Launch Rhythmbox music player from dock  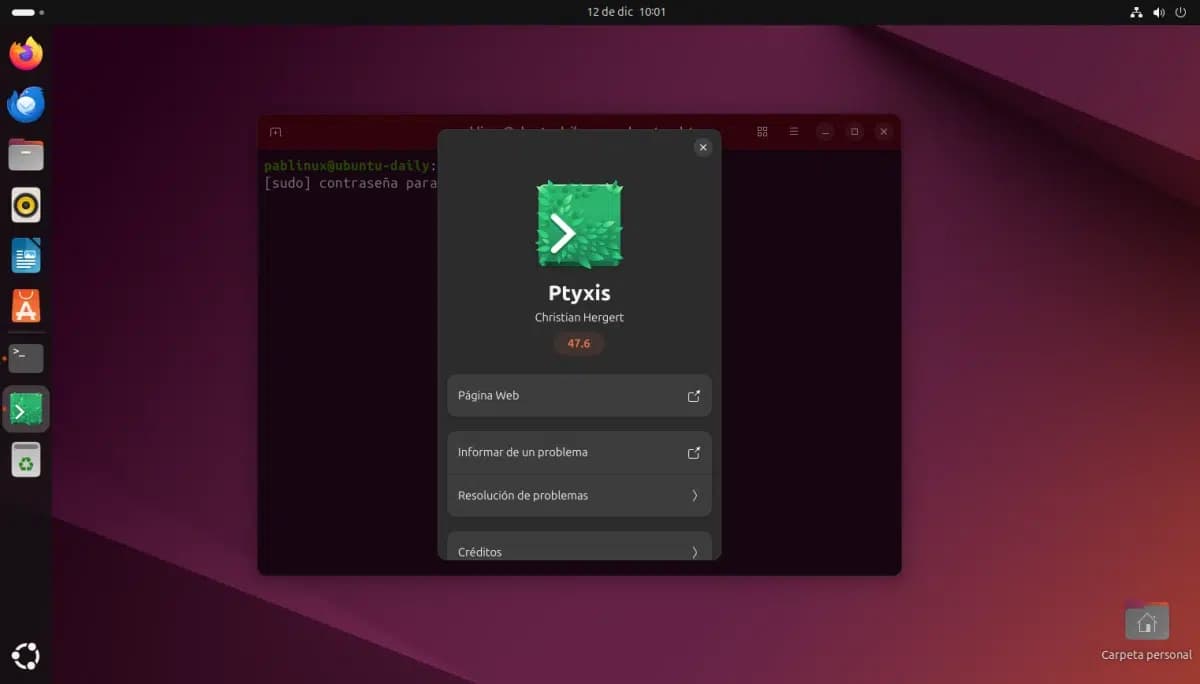[x=26, y=205]
